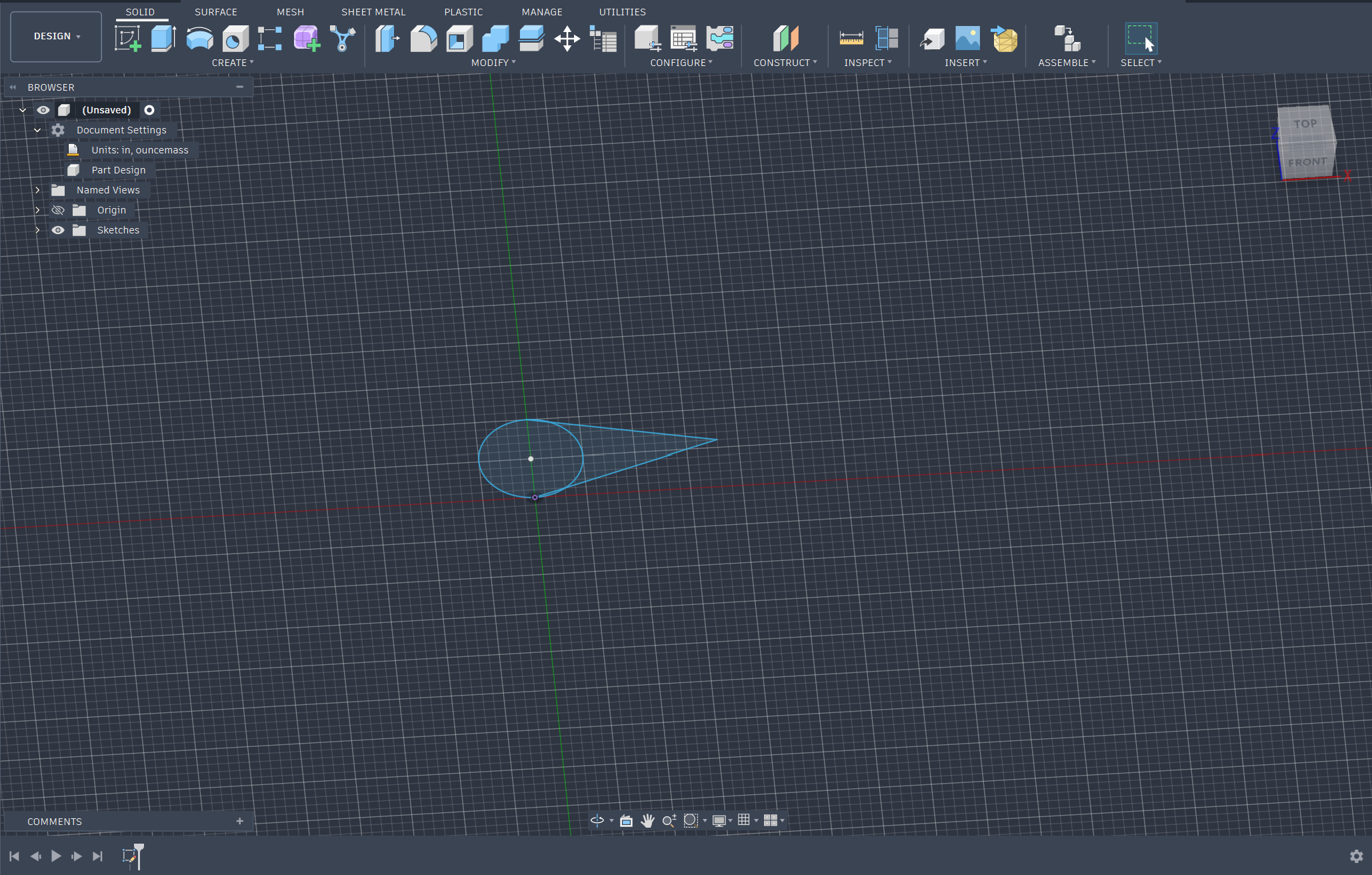Collapse the (Unsaved) root tree node
Screen dimensions: 1372x875
[x=23, y=110]
